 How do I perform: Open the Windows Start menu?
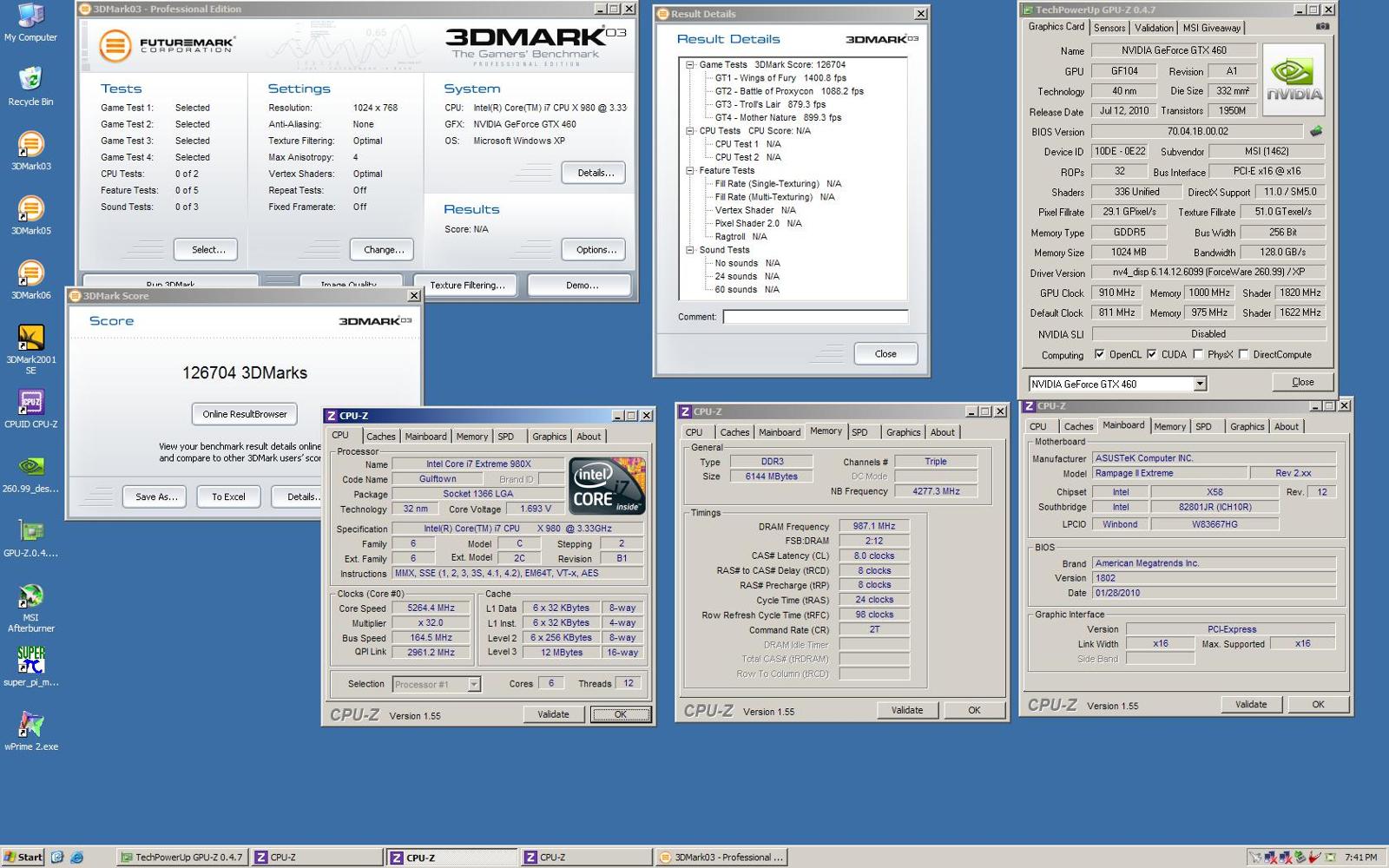[x=23, y=857]
